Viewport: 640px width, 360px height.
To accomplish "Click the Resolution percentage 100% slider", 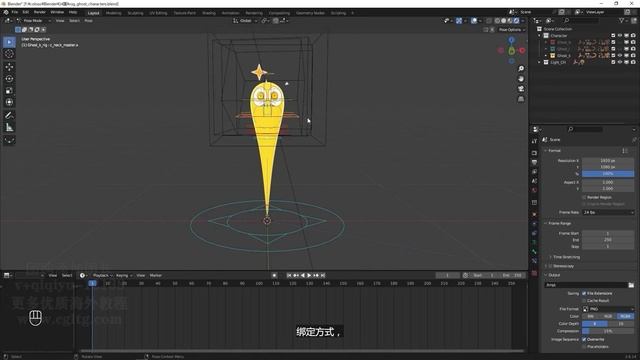I will coord(608,173).
